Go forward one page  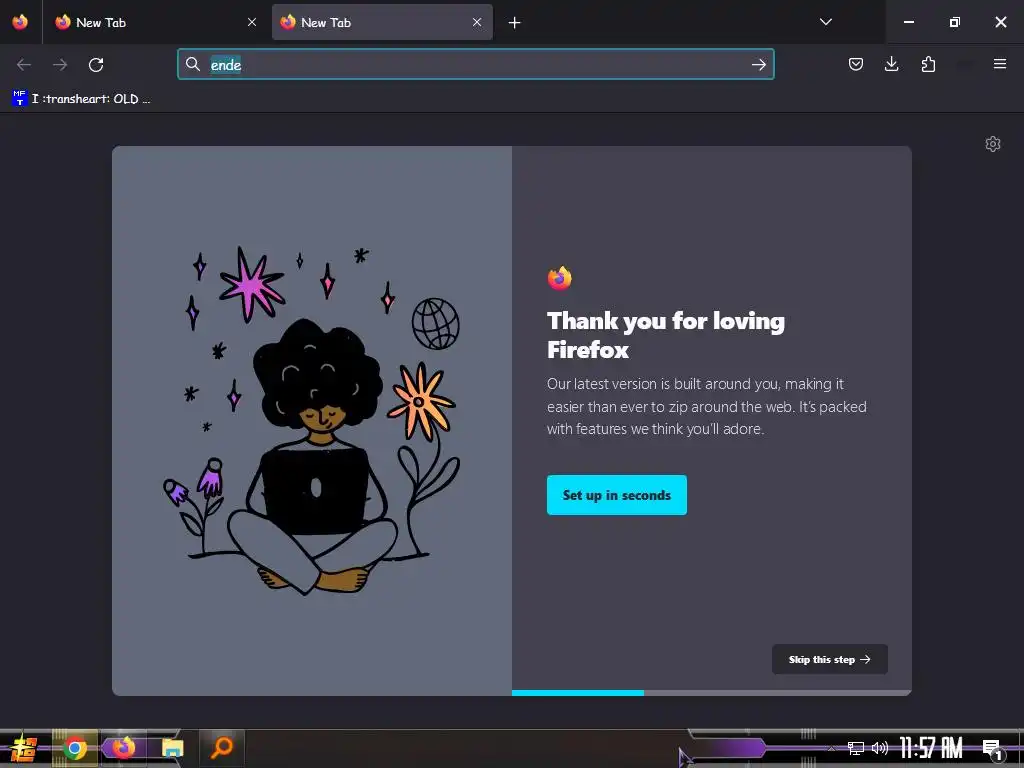(60, 65)
